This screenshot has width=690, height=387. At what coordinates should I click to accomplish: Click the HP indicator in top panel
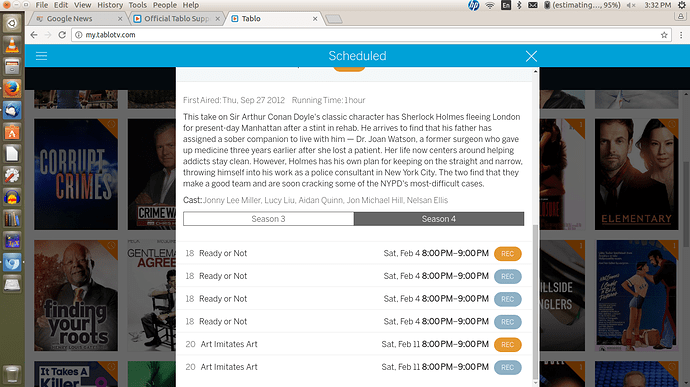coord(474,5)
